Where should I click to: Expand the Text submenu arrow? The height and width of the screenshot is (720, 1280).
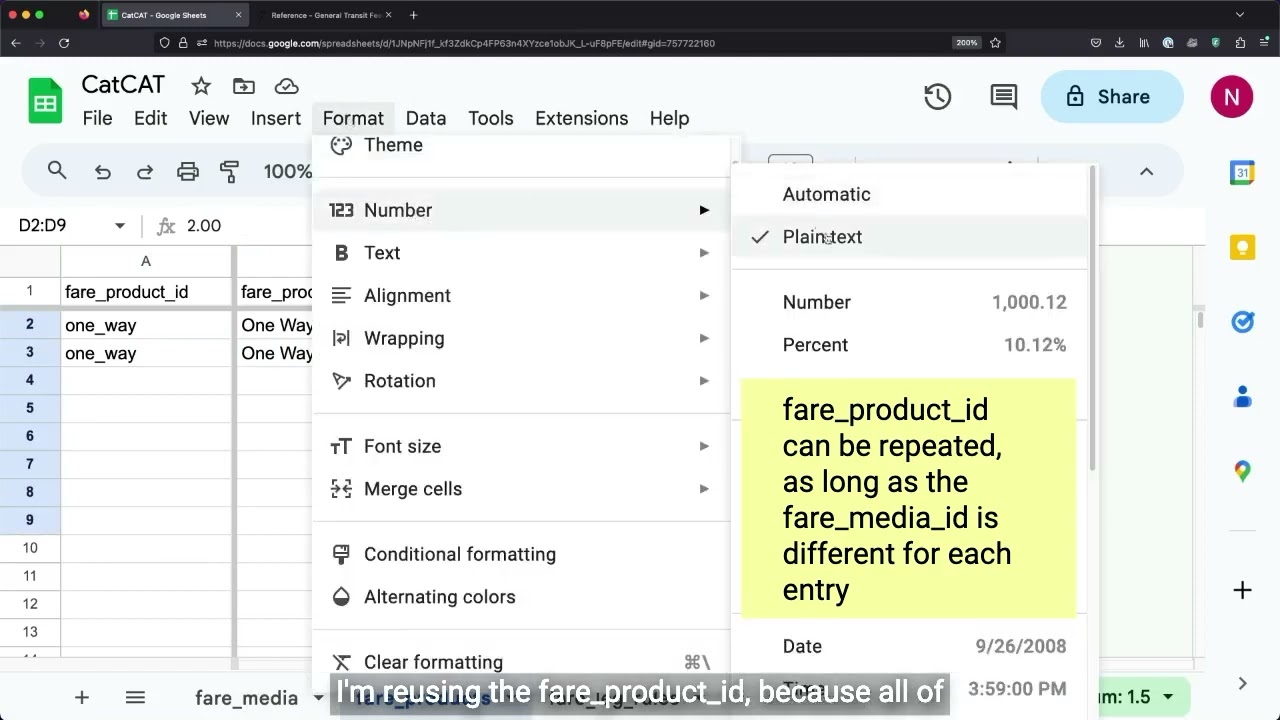point(704,253)
